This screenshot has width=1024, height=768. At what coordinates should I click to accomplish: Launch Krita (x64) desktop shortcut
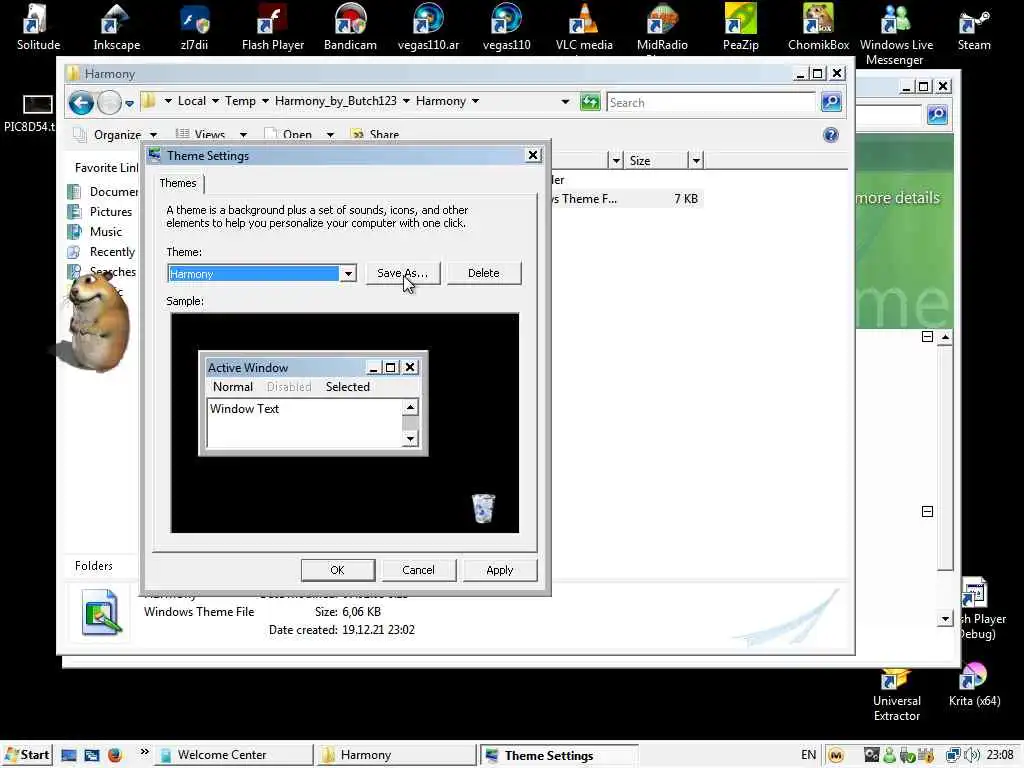click(974, 686)
